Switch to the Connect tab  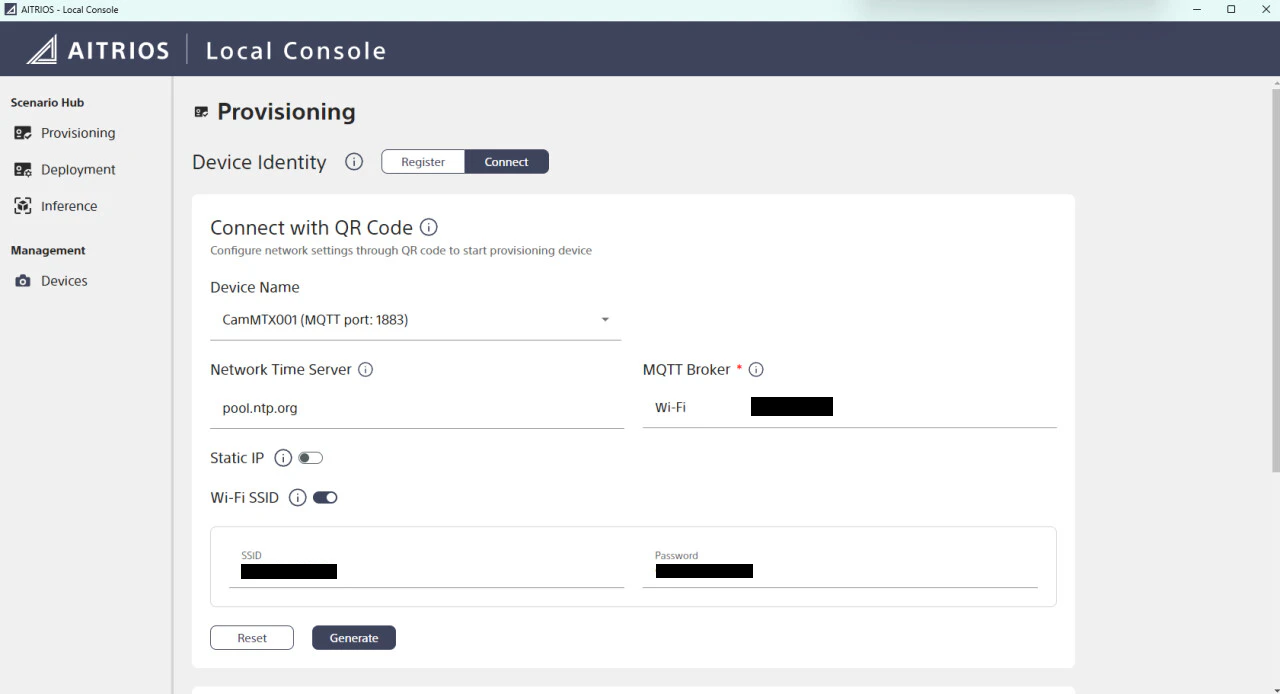(506, 162)
